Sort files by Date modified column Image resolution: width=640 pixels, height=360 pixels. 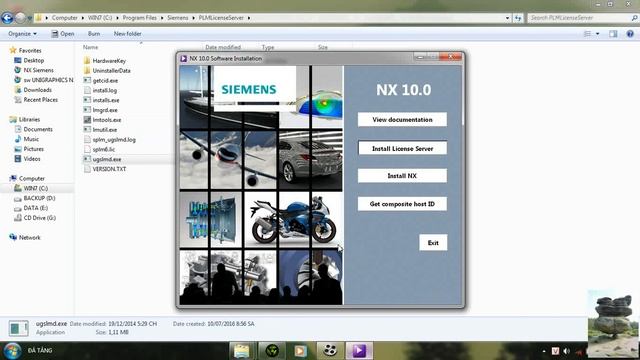tap(223, 47)
